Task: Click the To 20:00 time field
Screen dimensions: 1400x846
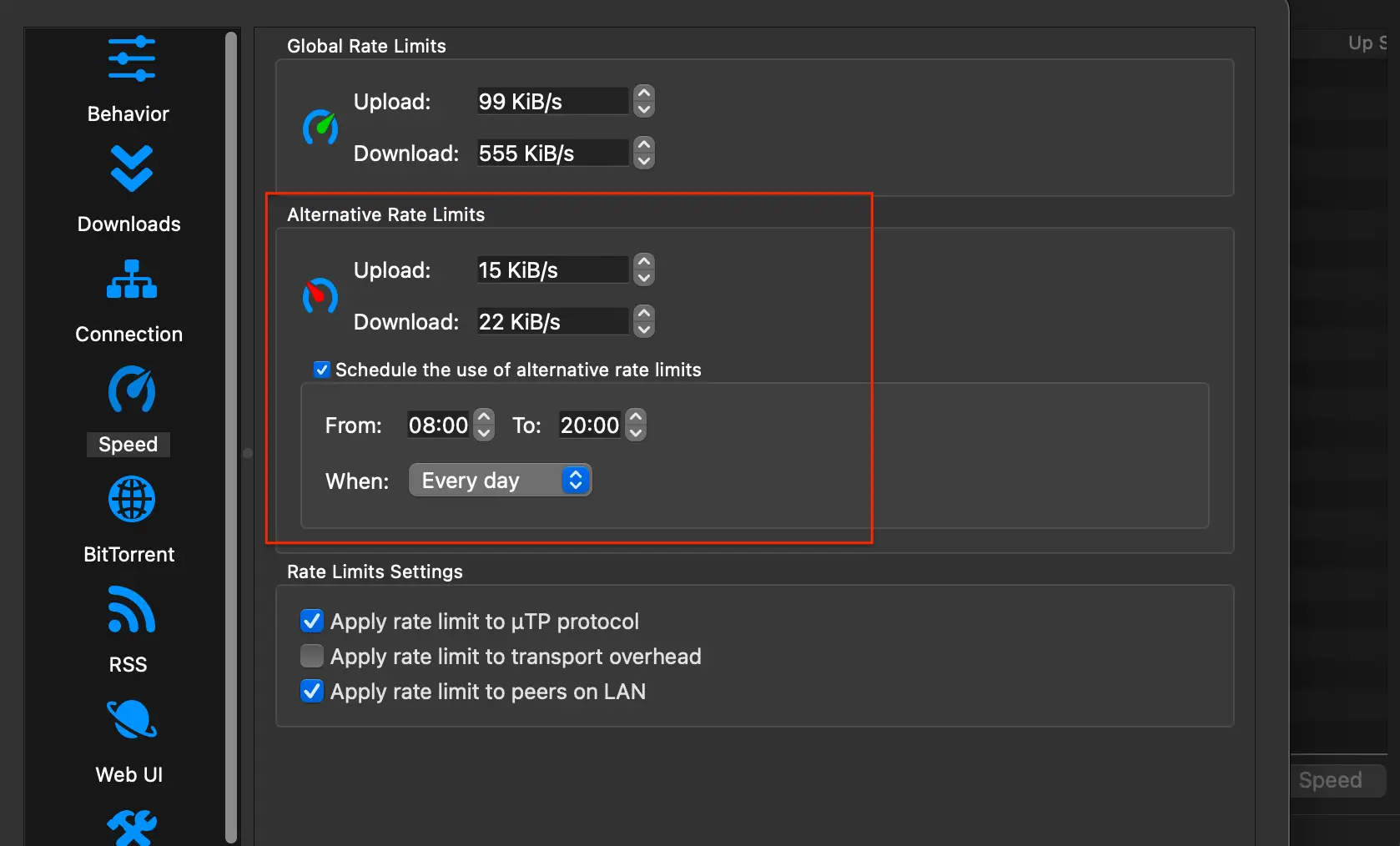Action: pyautogui.click(x=591, y=426)
